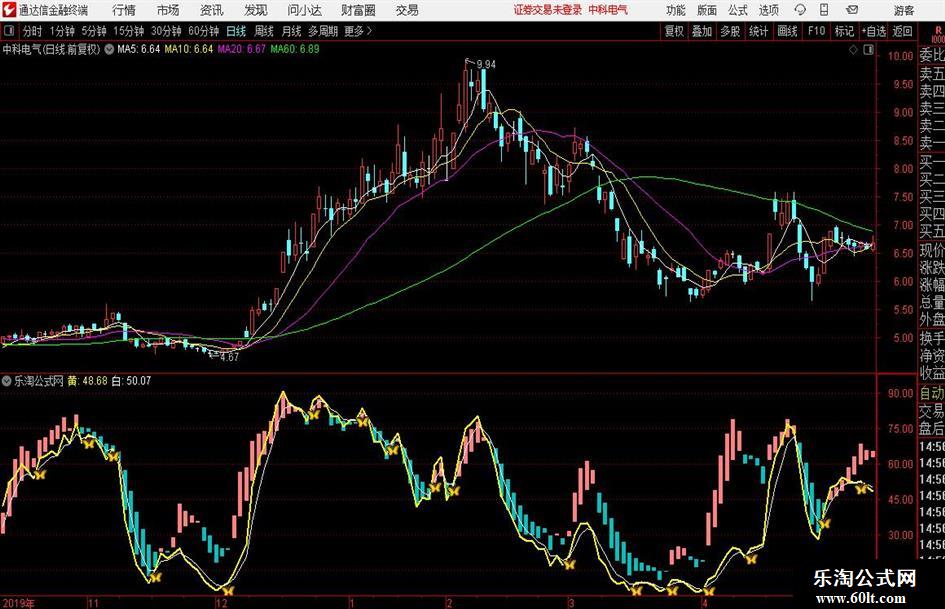The image size is (945, 609).
Task: Click the MA5: 6.64 label
Action: [139, 49]
